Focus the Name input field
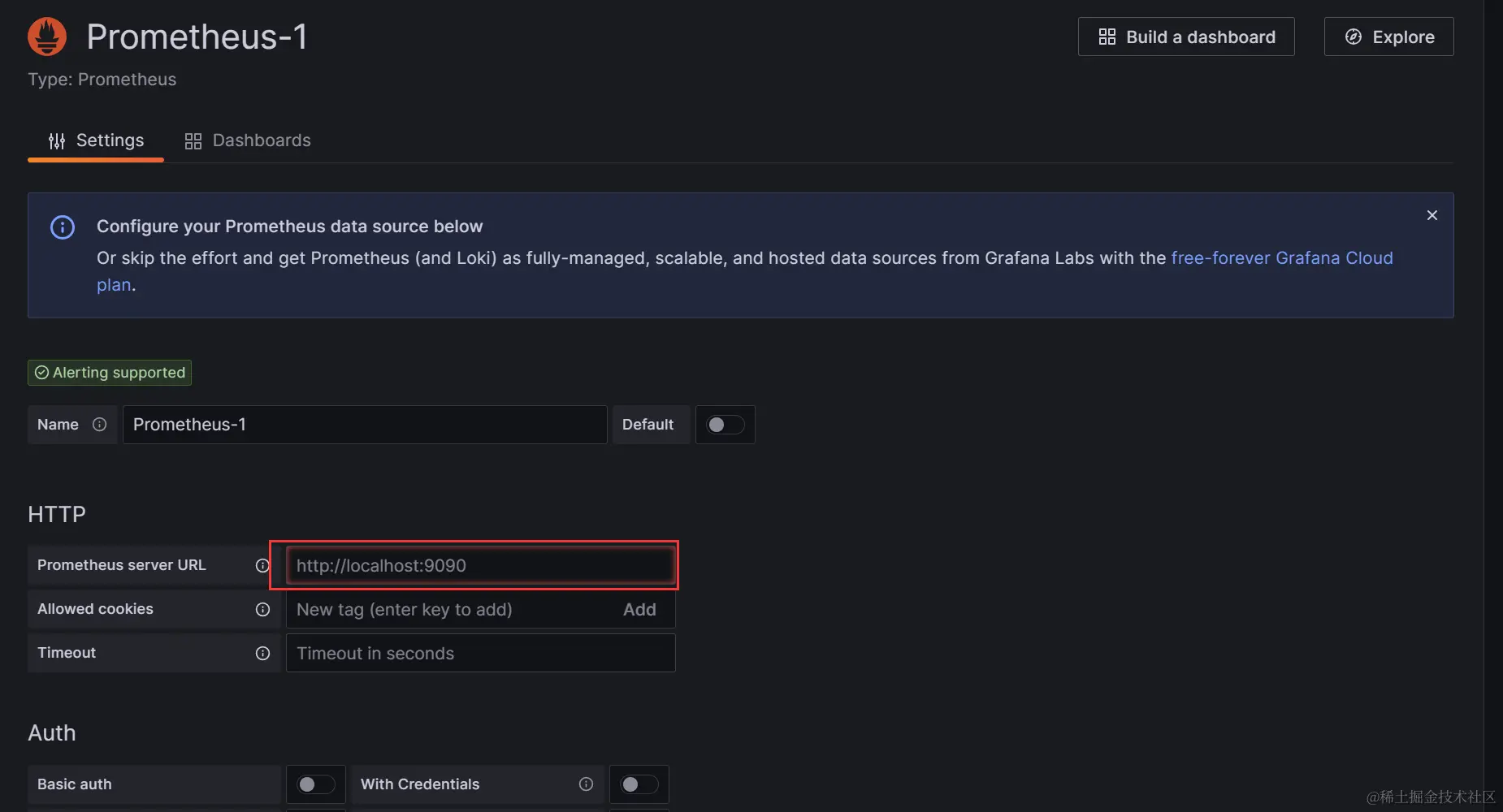Image resolution: width=1503 pixels, height=812 pixels. click(365, 425)
